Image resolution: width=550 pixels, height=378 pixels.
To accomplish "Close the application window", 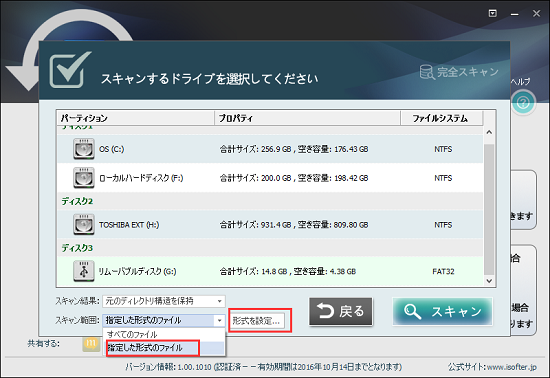I will click(x=536, y=14).
